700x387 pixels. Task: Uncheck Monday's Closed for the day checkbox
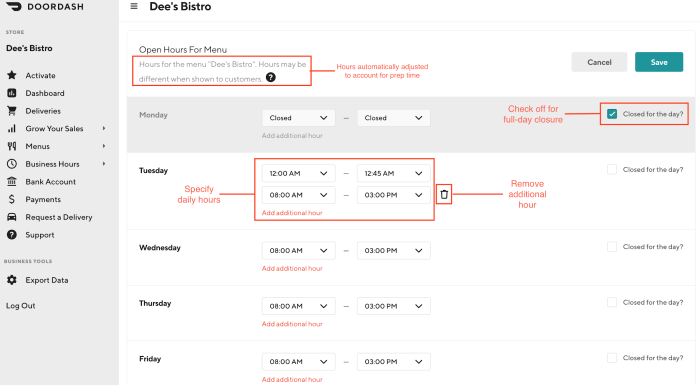(612, 114)
